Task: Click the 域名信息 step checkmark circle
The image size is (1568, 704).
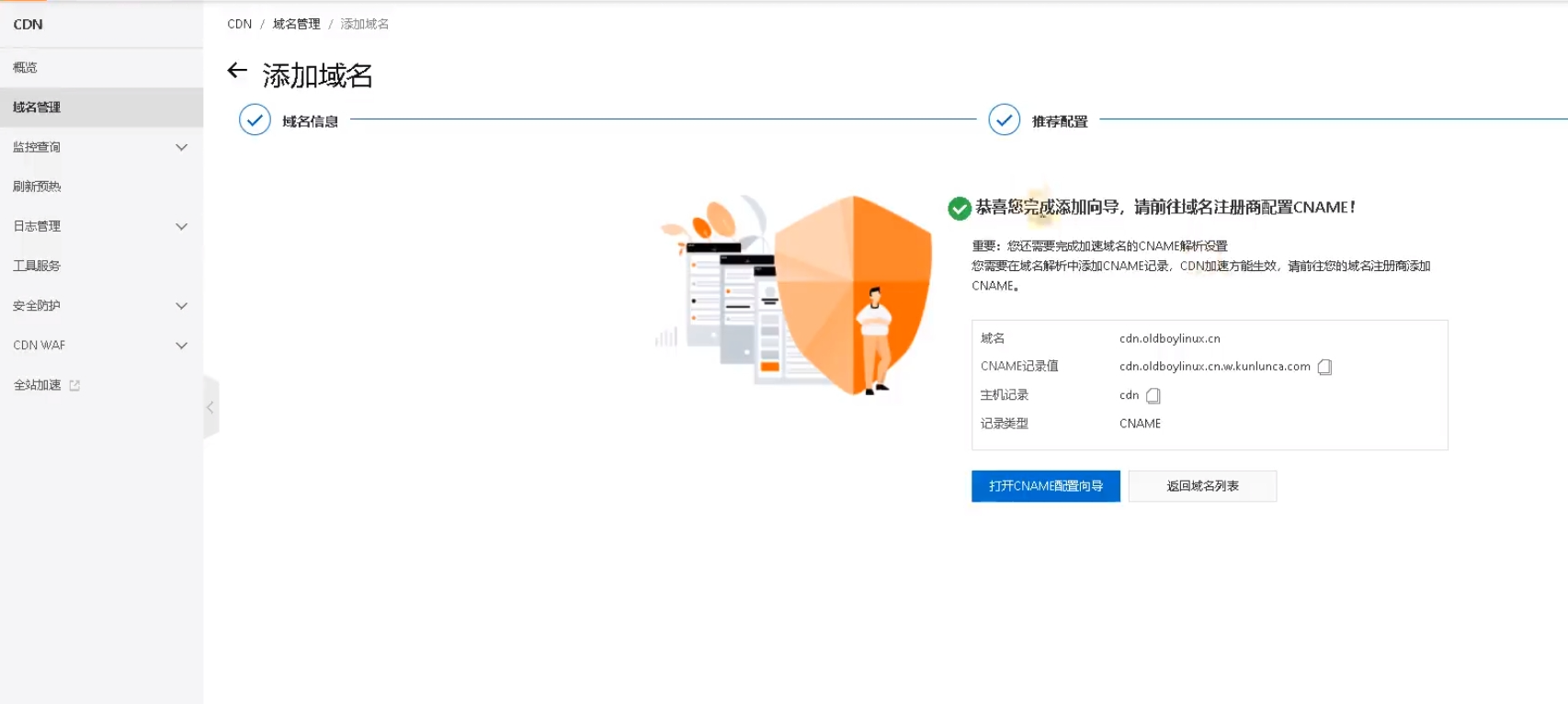Action: 255,119
